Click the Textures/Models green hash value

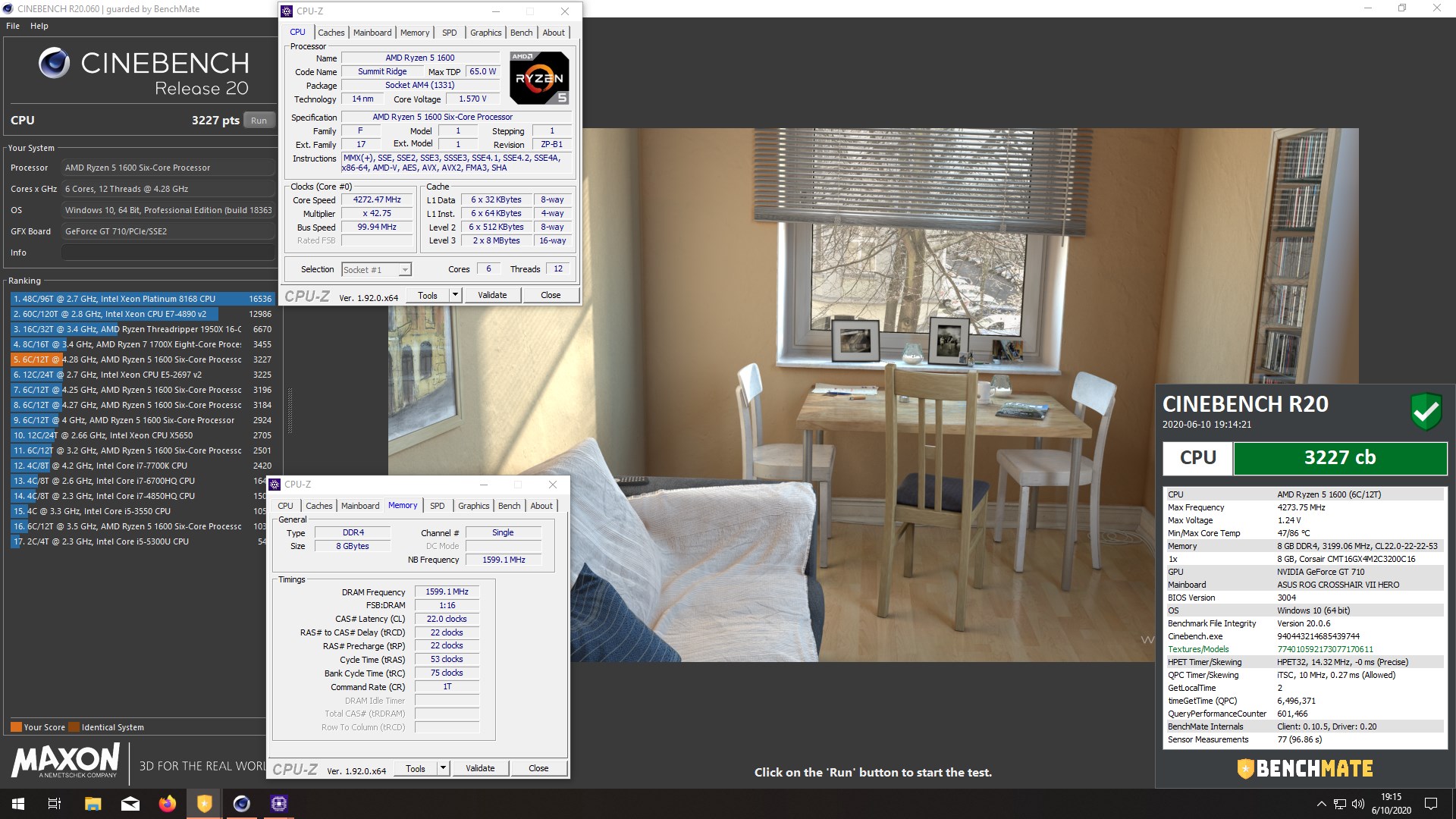tap(1325, 649)
